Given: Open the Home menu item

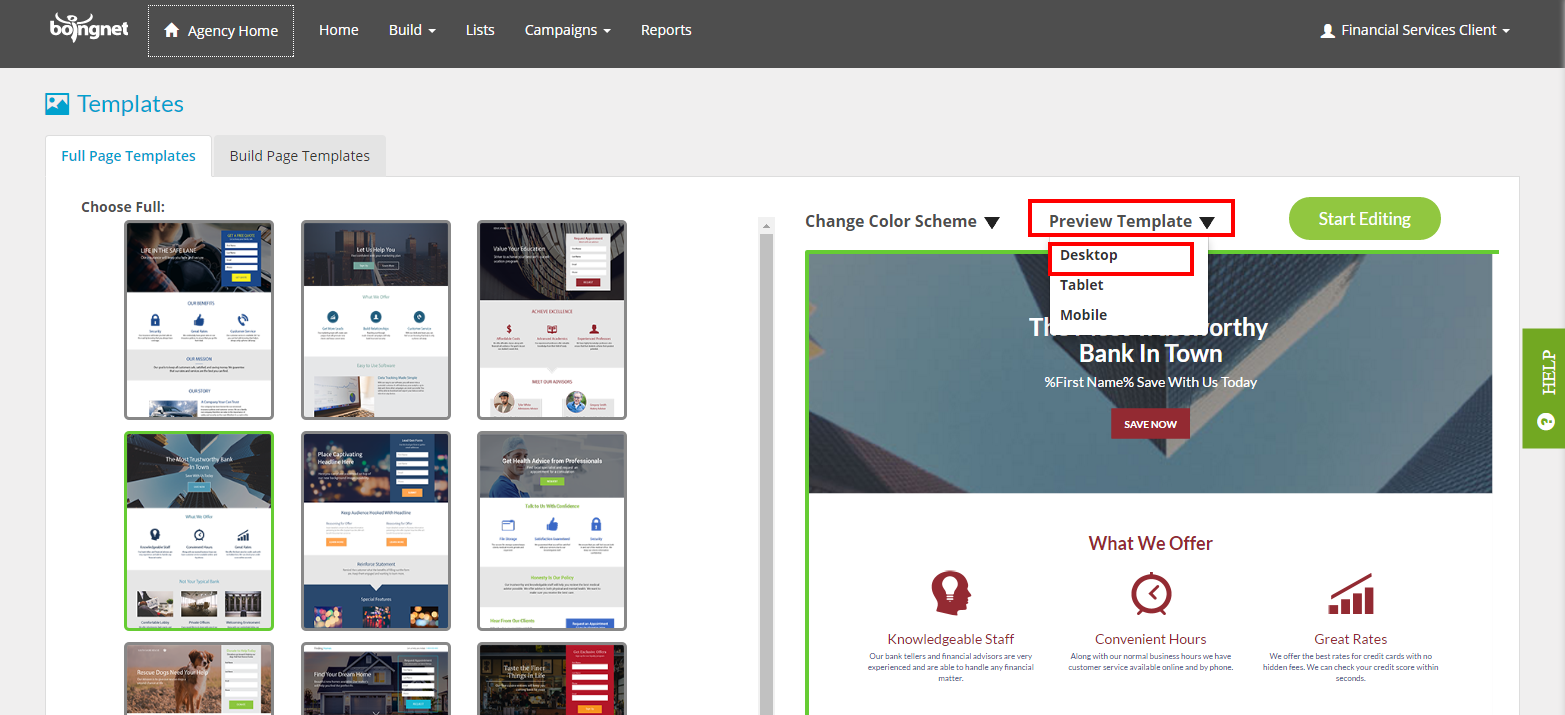Looking at the screenshot, I should 339,30.
